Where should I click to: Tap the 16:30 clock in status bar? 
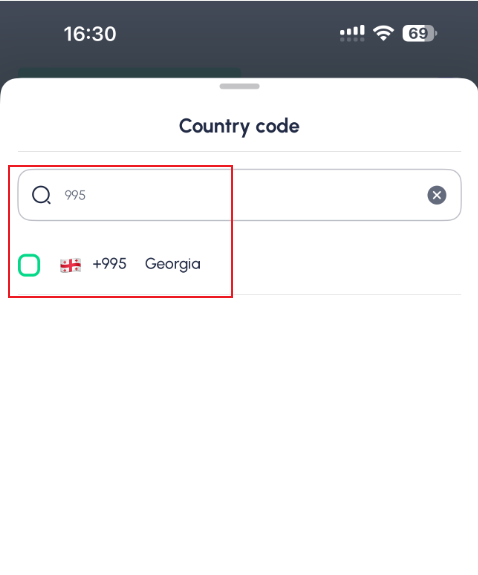(x=90, y=34)
